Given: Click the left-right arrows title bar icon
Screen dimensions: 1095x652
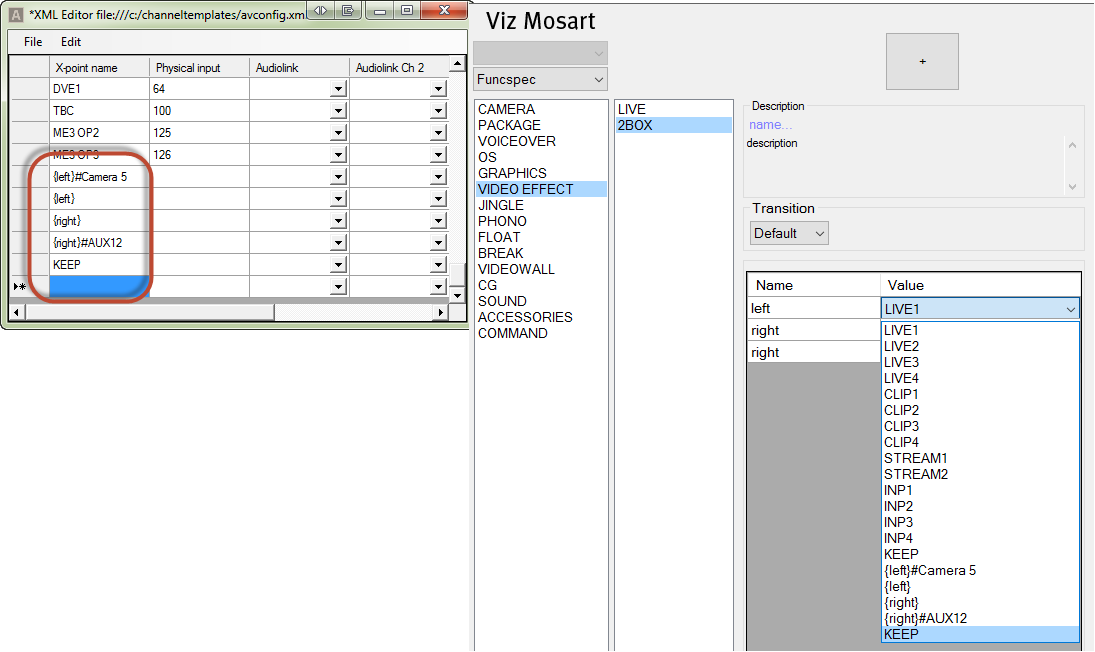Looking at the screenshot, I should pos(321,10).
